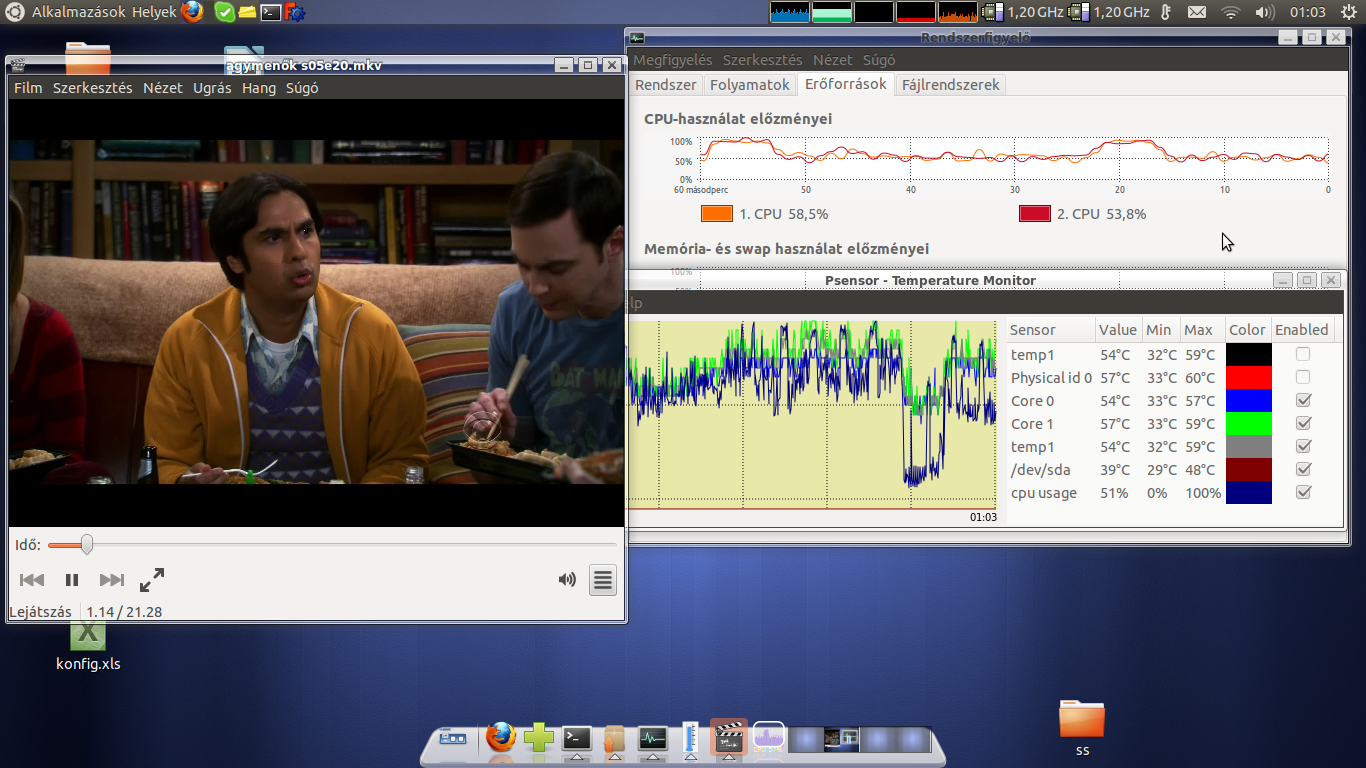Screen dimensions: 1366x768
Task: Open the system monitor icon in dock
Action: click(x=652, y=739)
